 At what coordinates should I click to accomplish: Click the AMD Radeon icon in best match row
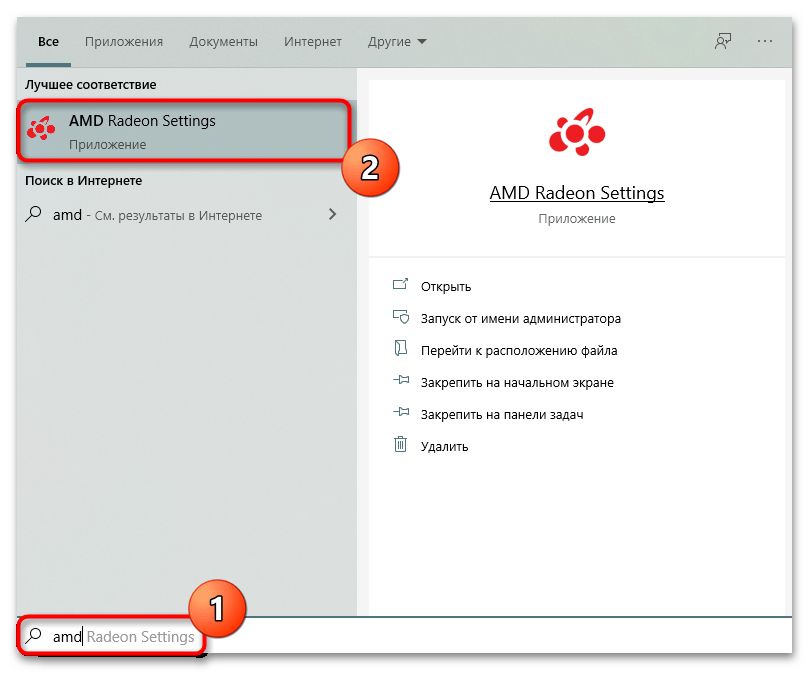tap(41, 129)
